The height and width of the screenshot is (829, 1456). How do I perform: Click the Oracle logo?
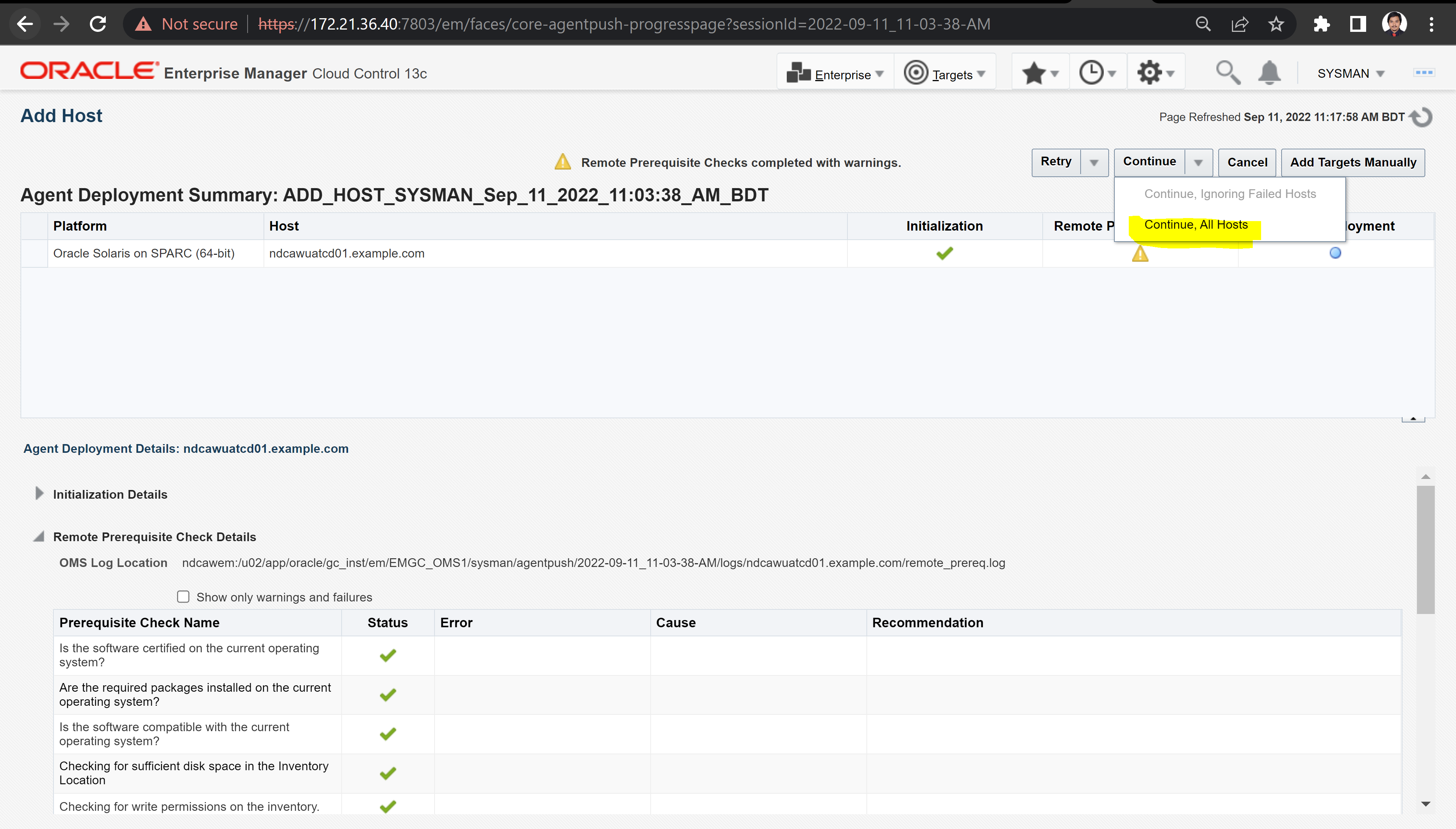coord(89,71)
